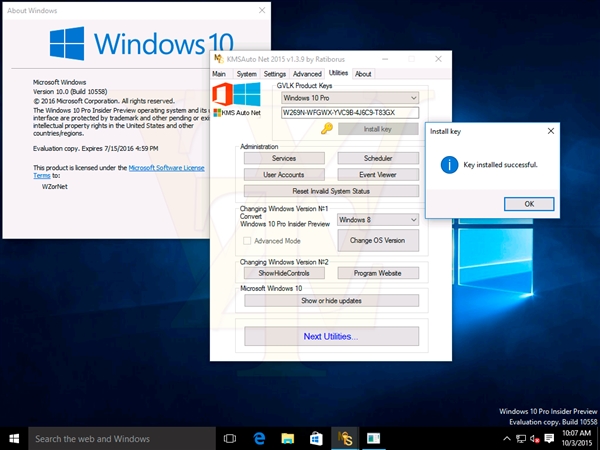Click the golden key icon
This screenshot has width=600, height=450.
(x=327, y=129)
